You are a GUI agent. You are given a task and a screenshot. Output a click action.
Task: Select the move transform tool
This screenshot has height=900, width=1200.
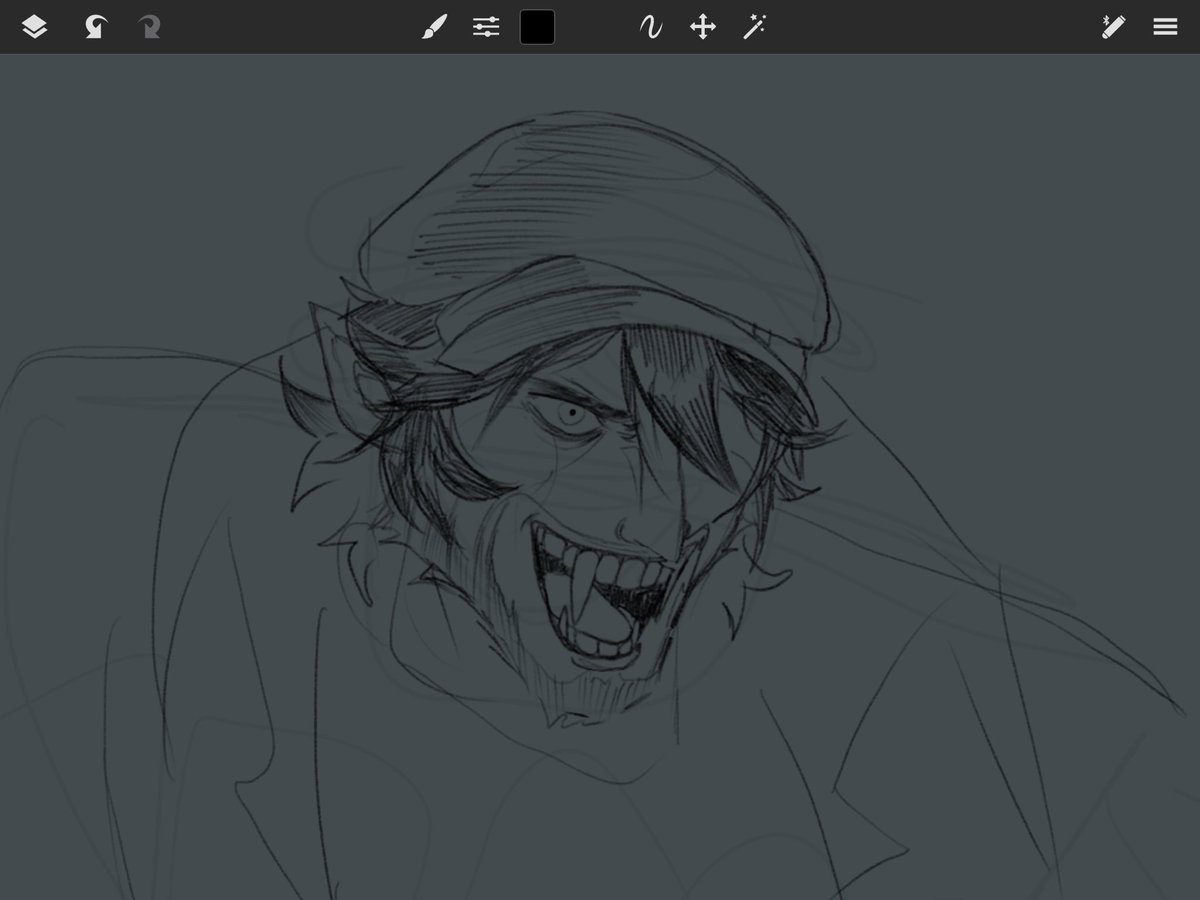[x=703, y=27]
